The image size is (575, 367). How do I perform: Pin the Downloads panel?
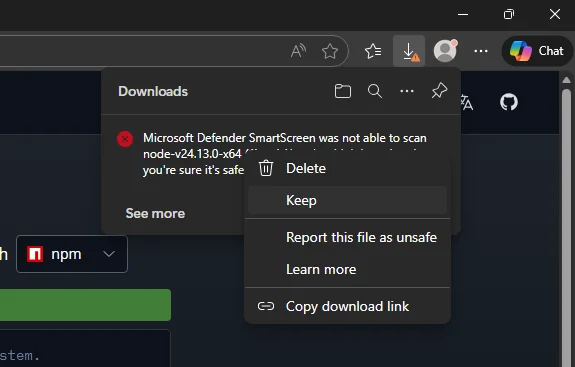[439, 91]
